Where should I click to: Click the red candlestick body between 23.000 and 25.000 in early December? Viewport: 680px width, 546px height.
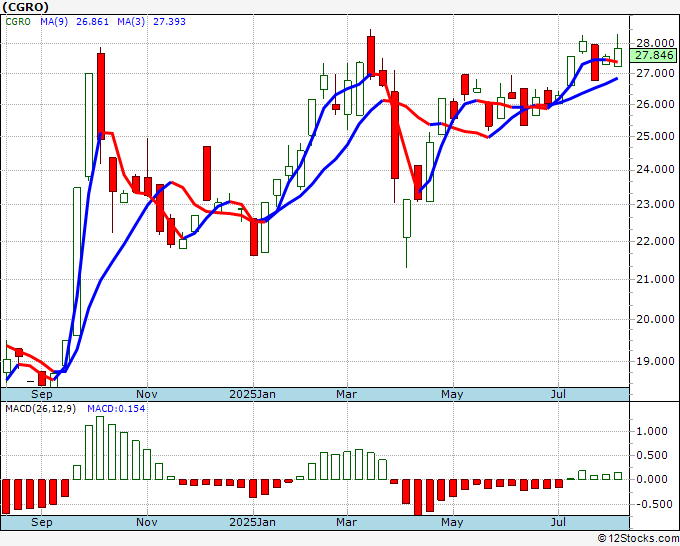[x=207, y=173]
